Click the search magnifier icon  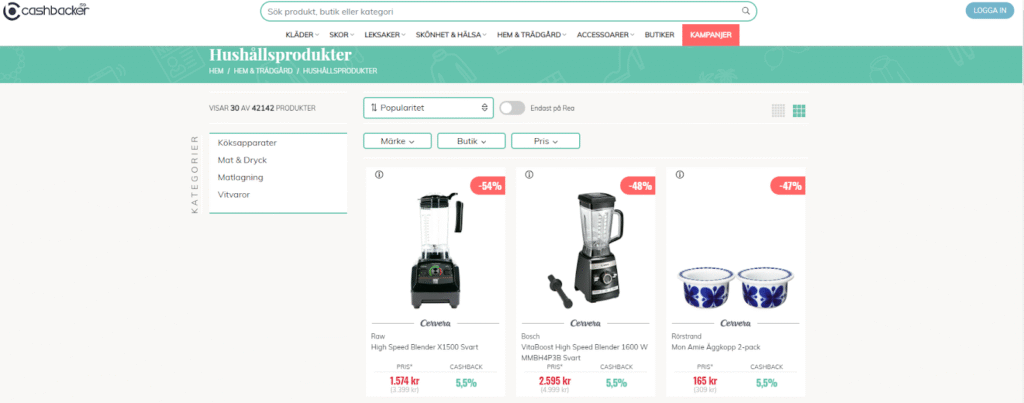[x=746, y=11]
